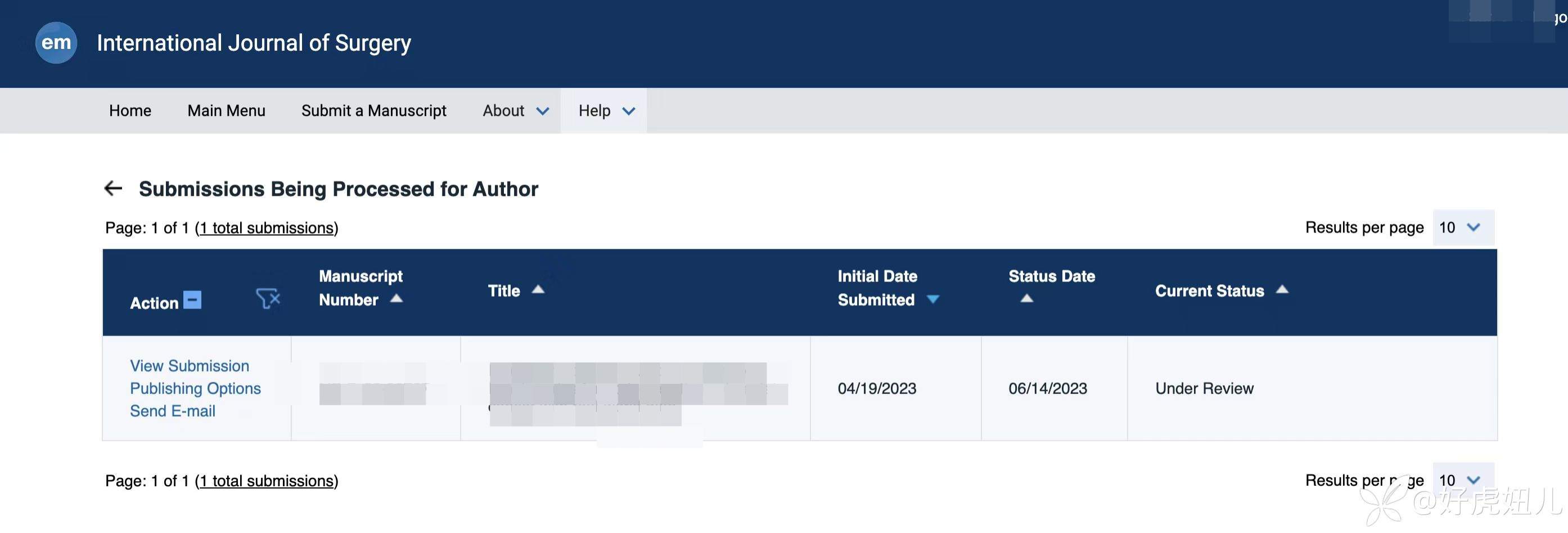Sort by Current Status arrow
The height and width of the screenshot is (533, 1568).
click(1282, 290)
